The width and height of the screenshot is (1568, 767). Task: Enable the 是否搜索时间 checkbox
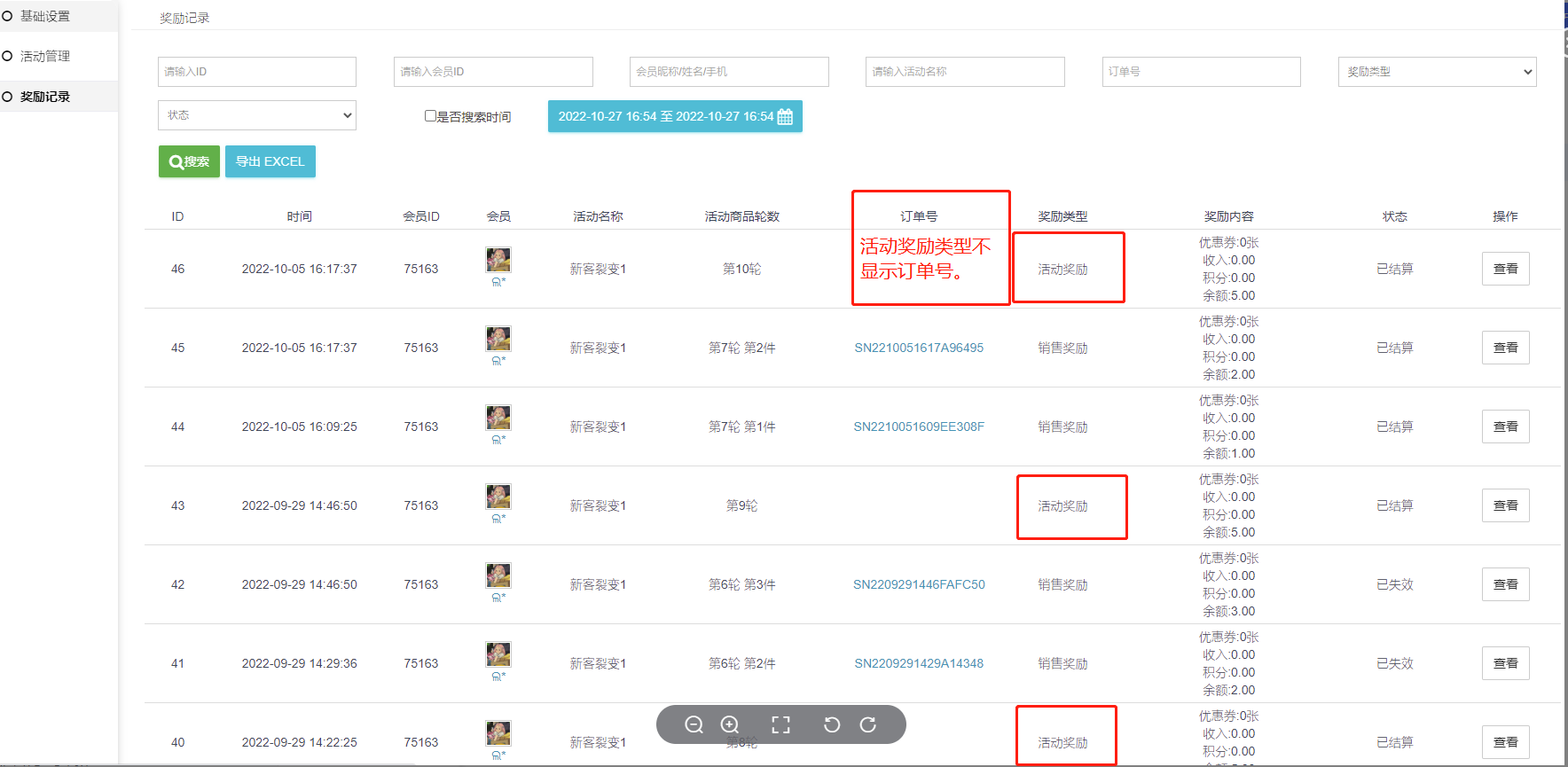coord(430,116)
